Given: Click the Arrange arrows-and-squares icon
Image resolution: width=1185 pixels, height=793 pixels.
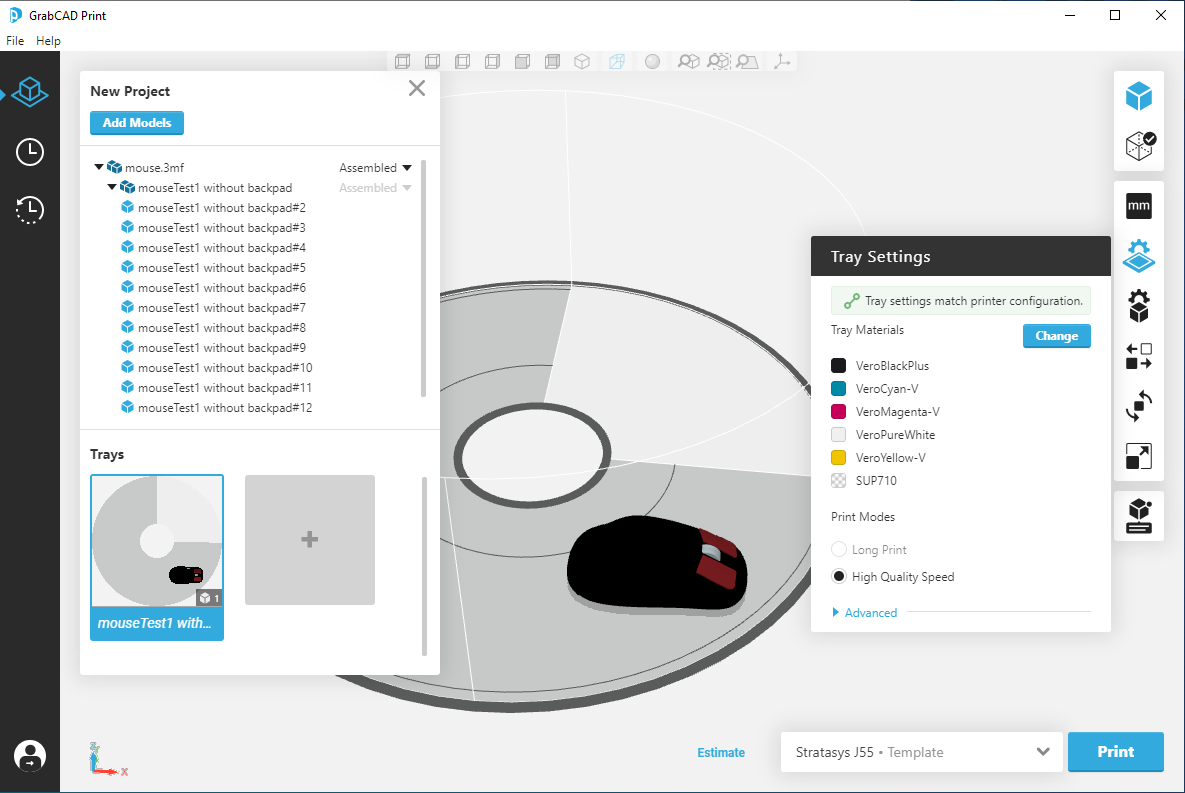Looking at the screenshot, I should tap(1139, 356).
